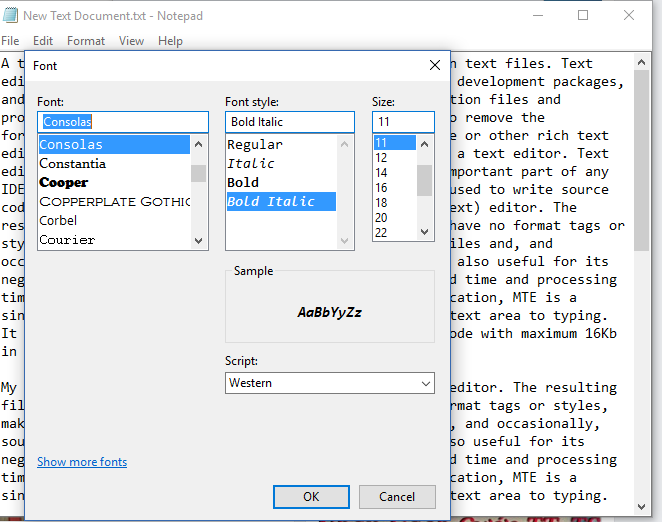Click the Size input field

coord(403,122)
